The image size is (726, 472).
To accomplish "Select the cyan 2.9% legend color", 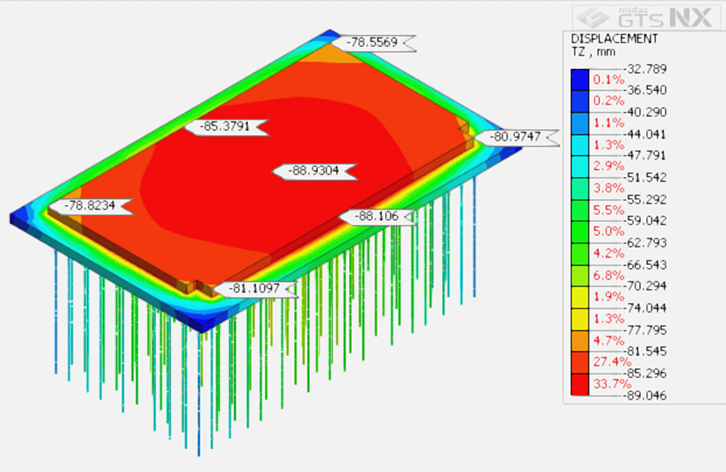I will [x=580, y=167].
